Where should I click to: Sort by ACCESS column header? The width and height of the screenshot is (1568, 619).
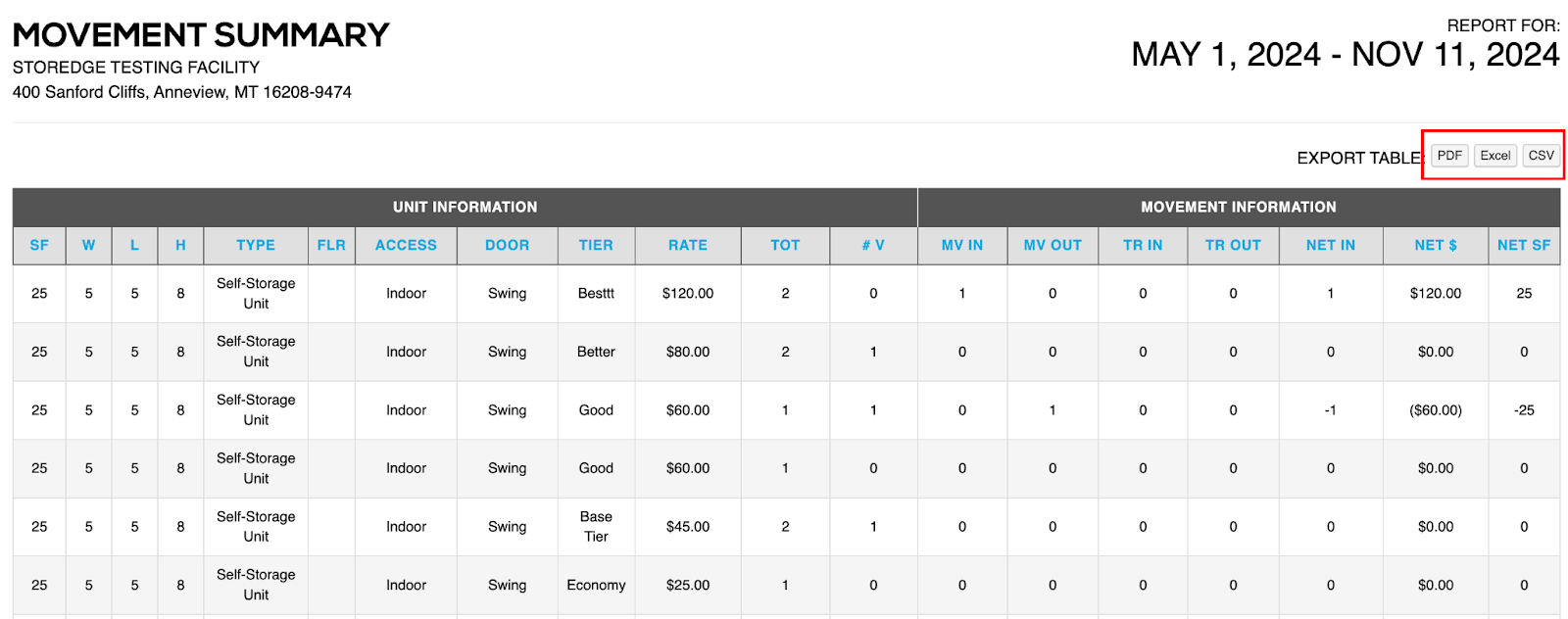click(406, 246)
